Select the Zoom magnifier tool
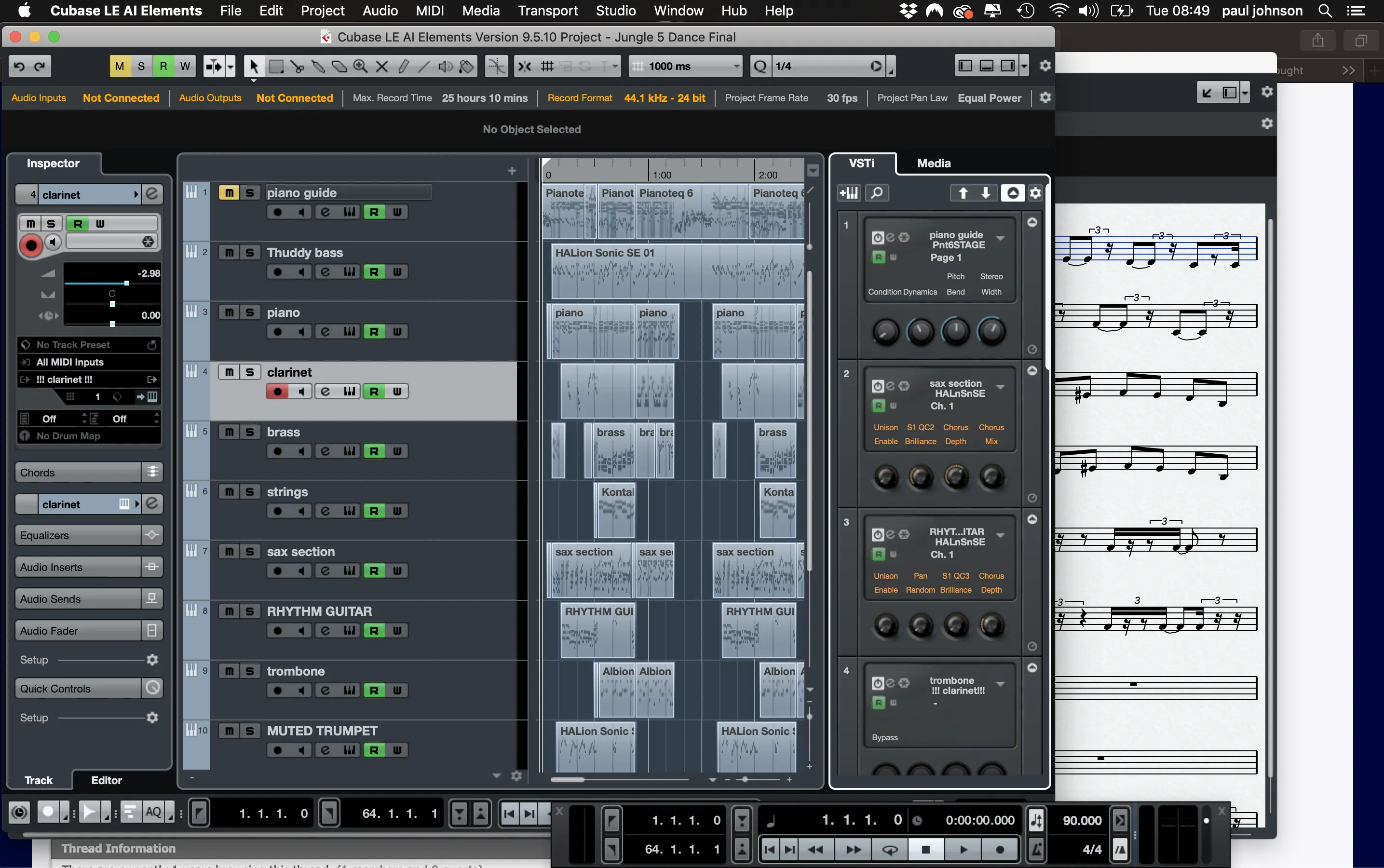 point(361,67)
